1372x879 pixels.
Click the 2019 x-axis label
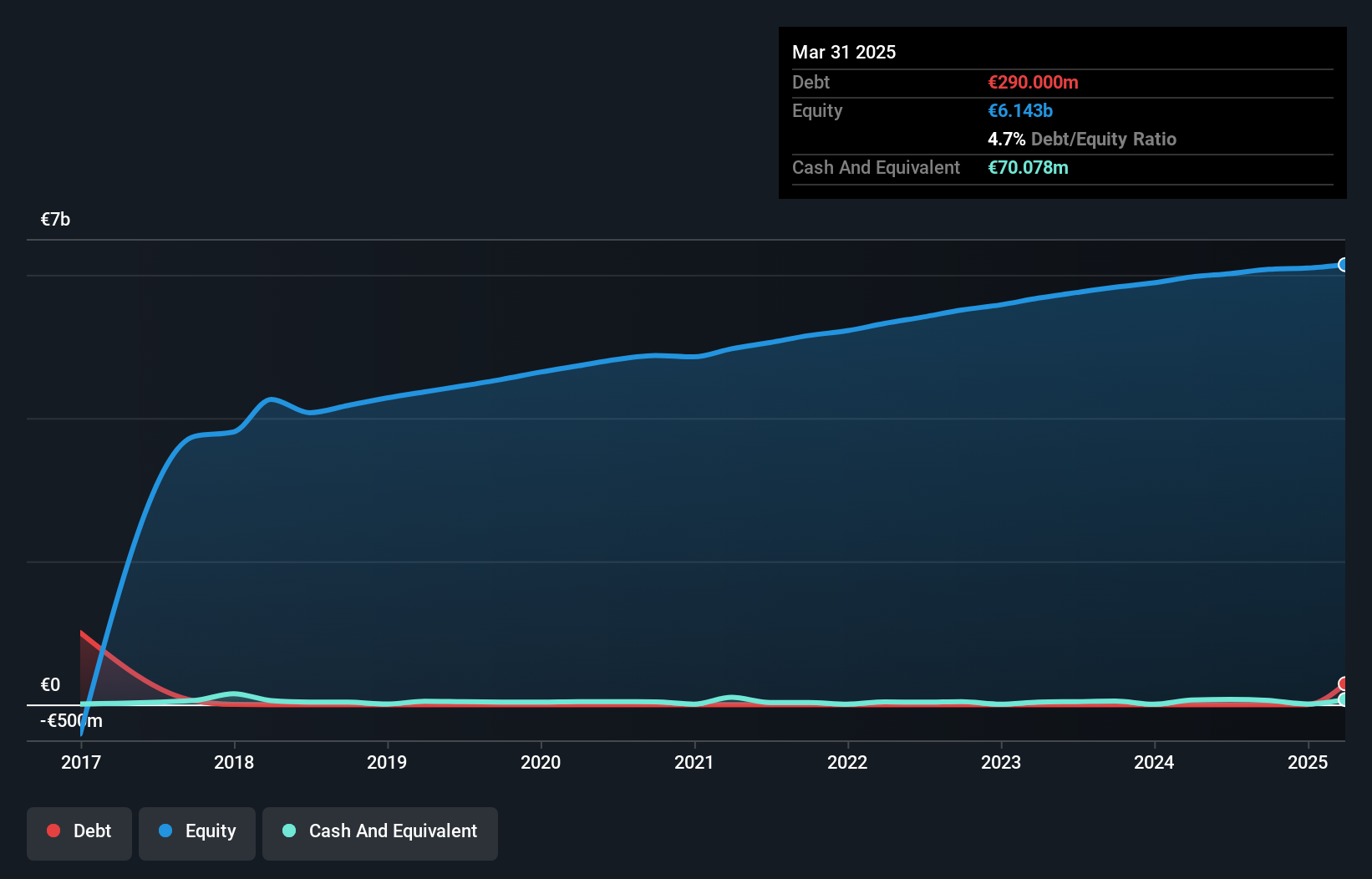point(387,762)
